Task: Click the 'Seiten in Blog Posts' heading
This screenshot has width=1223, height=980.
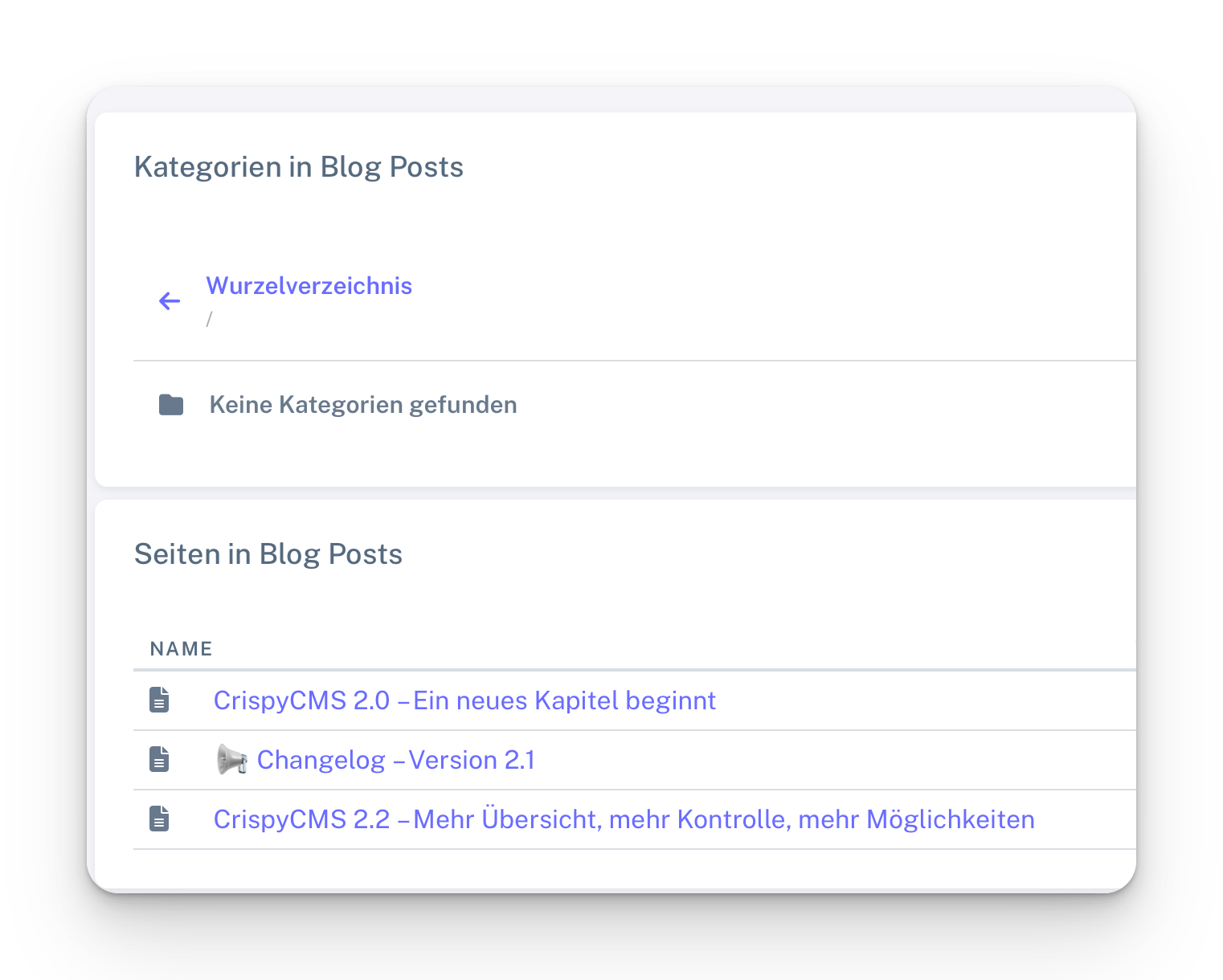Action: click(x=268, y=554)
